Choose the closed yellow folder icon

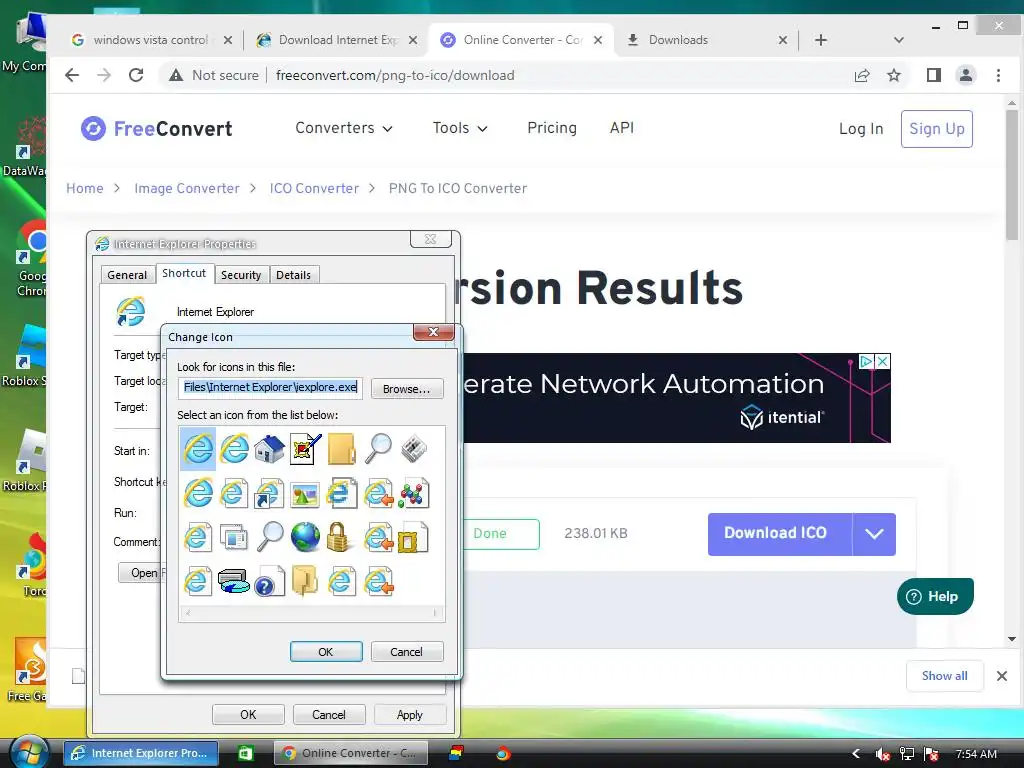pos(342,449)
